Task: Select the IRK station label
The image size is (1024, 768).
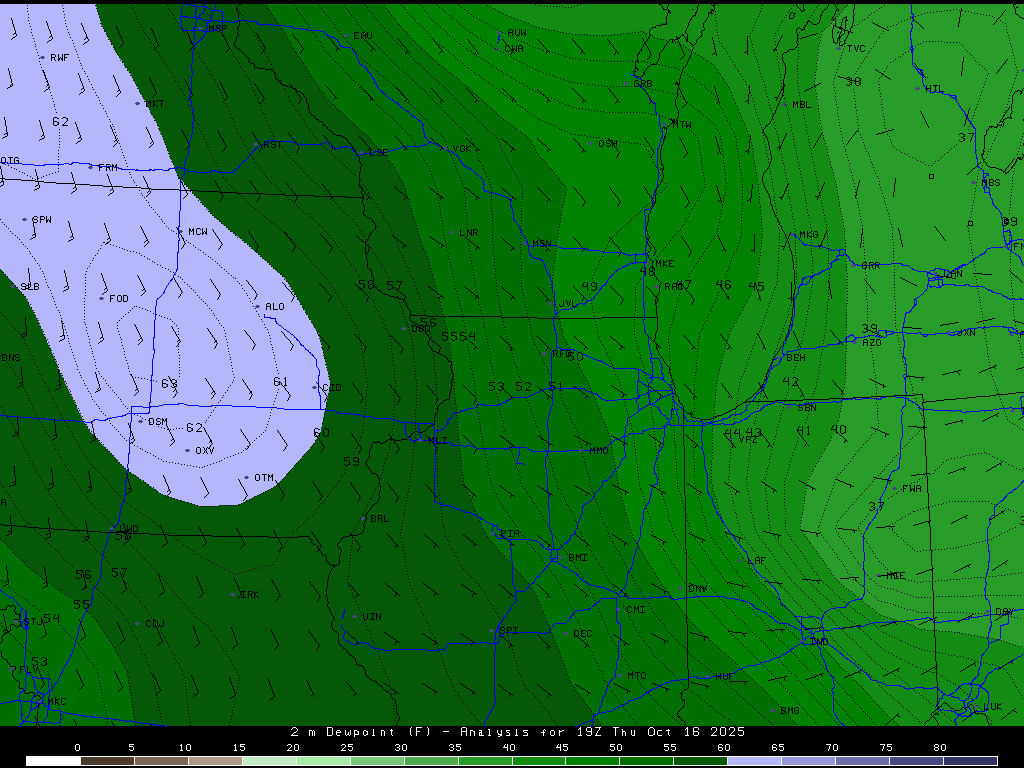Action: click(249, 595)
